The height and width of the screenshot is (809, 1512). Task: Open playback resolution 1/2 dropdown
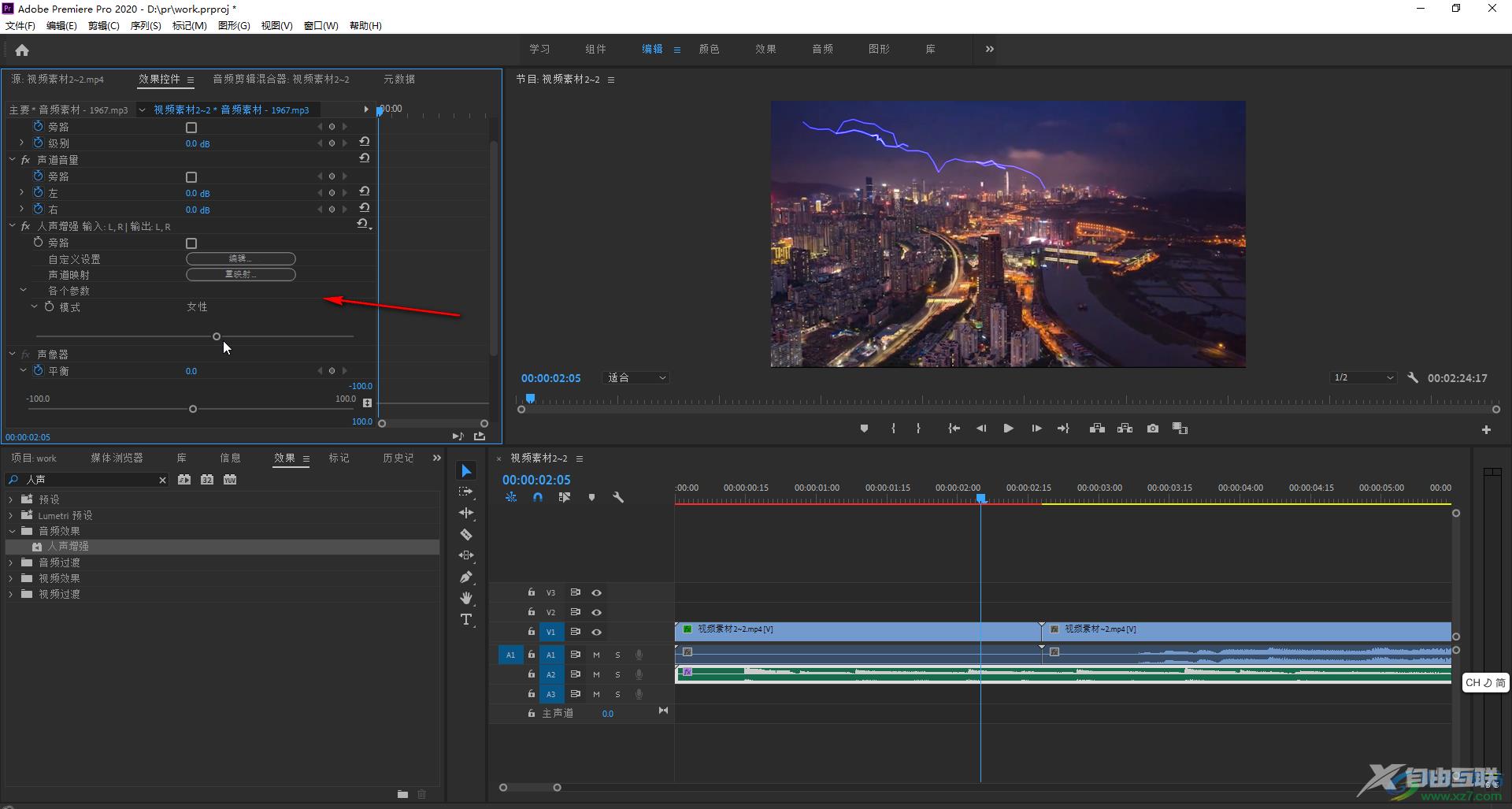pos(1363,378)
